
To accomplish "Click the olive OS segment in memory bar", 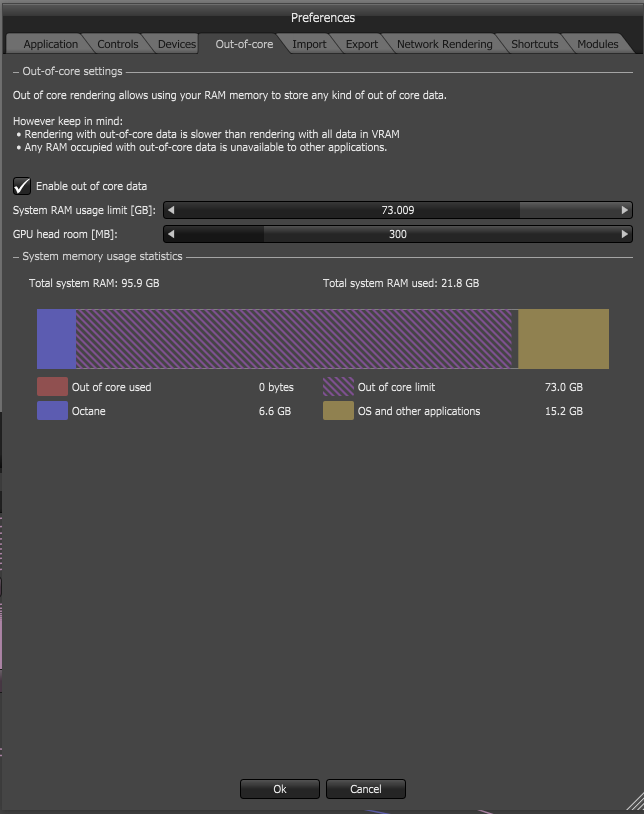I will click(564, 339).
